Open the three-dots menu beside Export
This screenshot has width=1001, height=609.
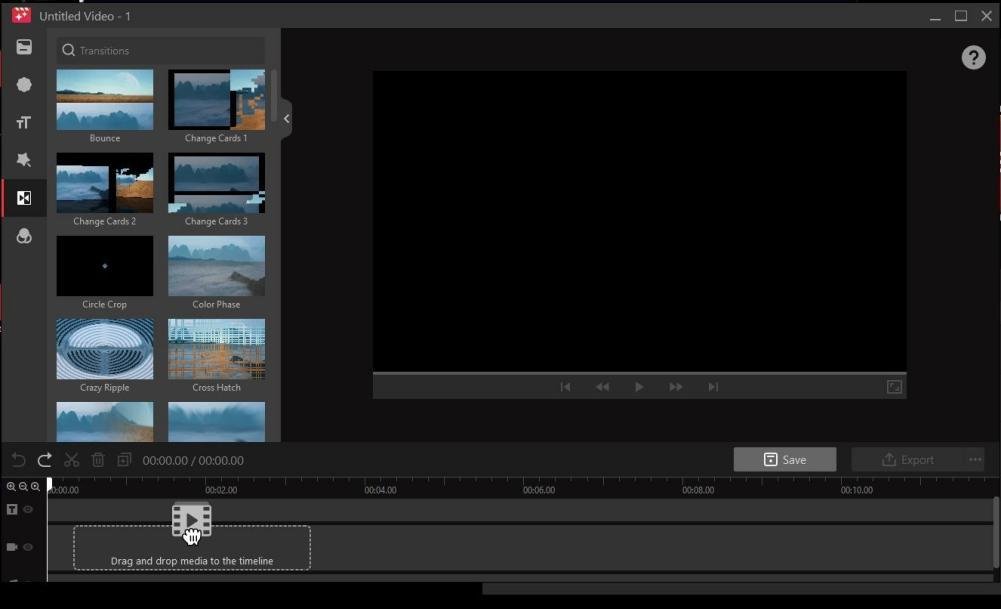(975, 460)
